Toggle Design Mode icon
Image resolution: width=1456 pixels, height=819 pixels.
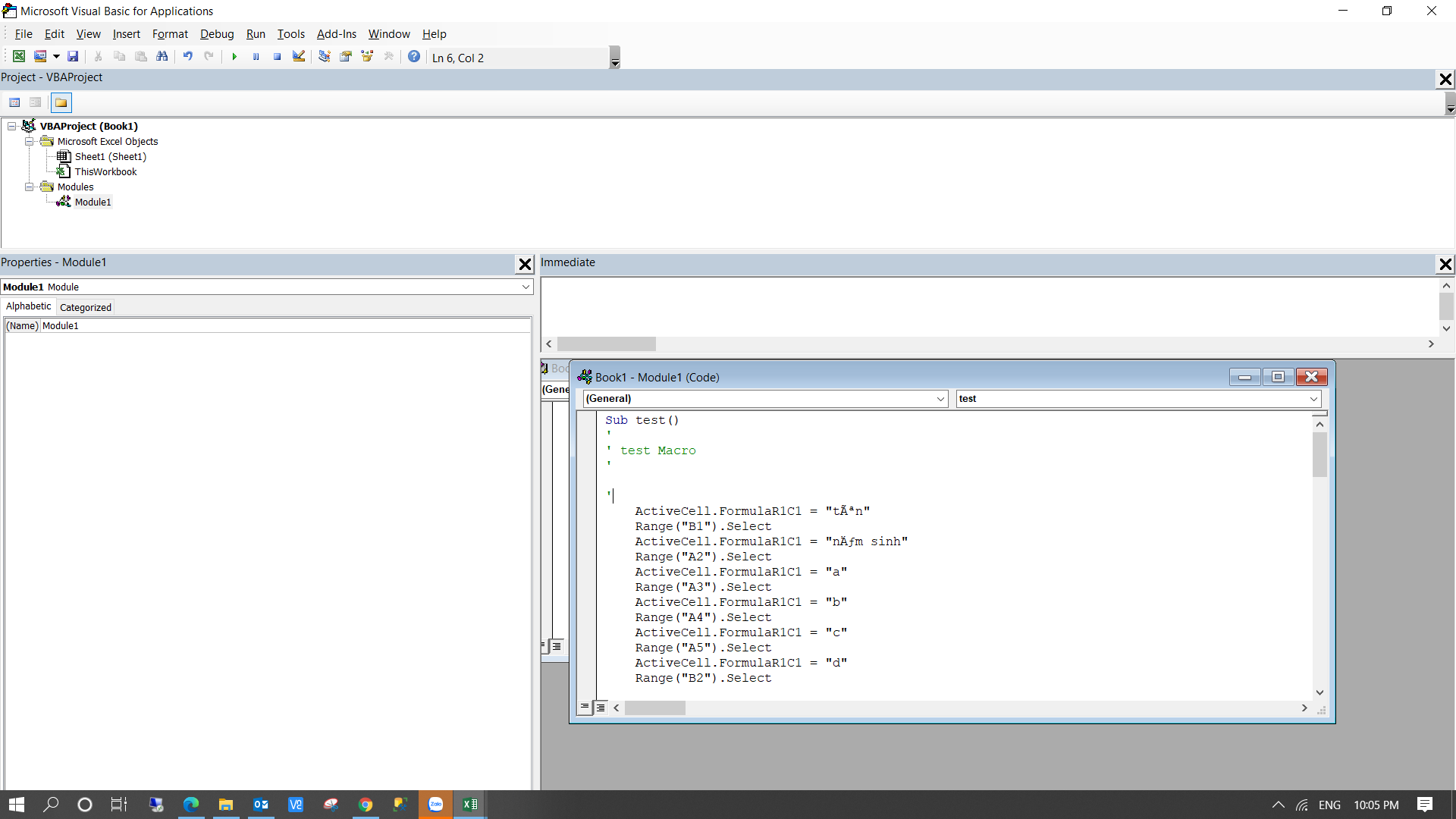pyautogui.click(x=299, y=57)
